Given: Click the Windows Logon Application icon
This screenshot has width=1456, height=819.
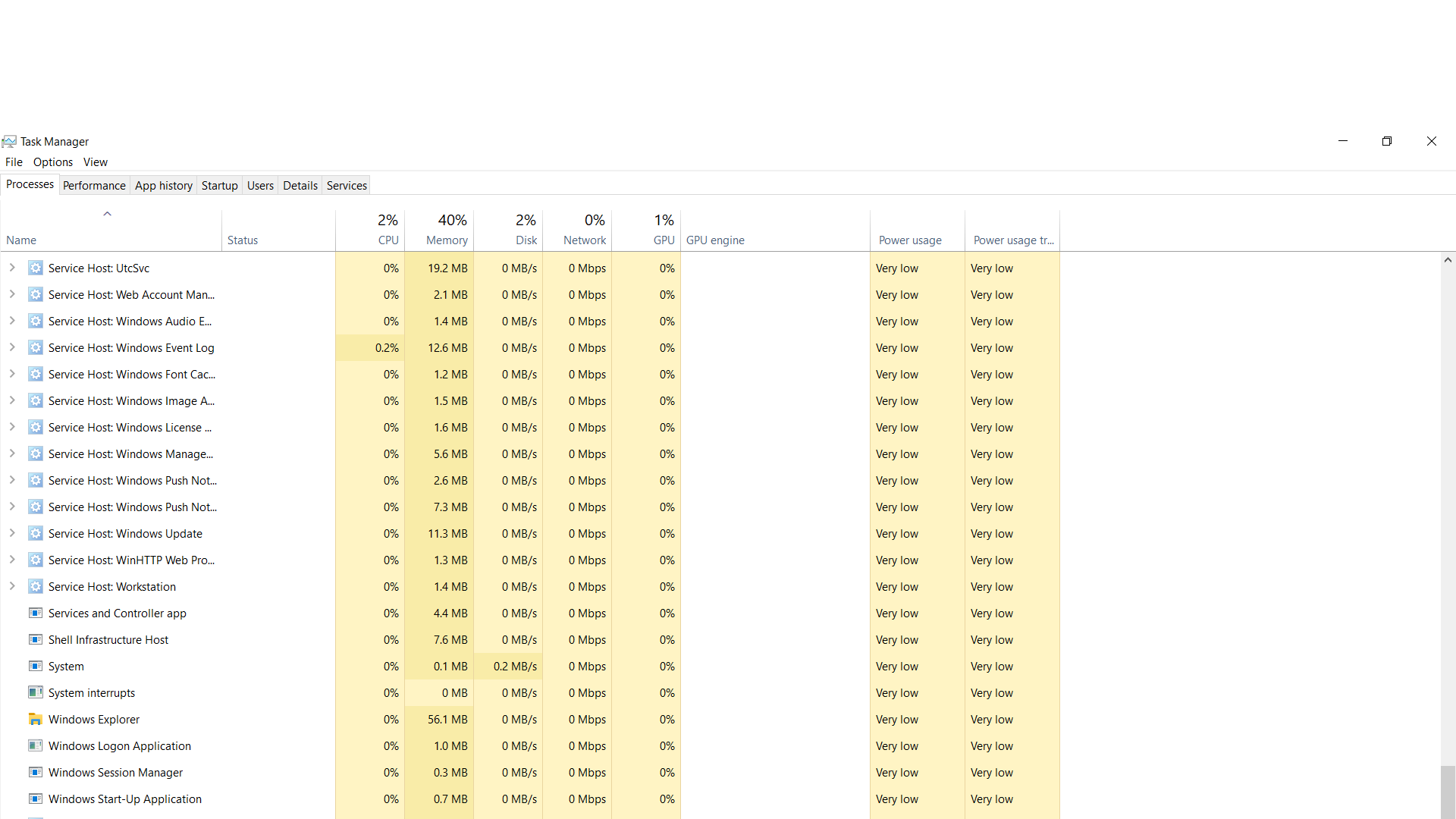Looking at the screenshot, I should tap(35, 745).
